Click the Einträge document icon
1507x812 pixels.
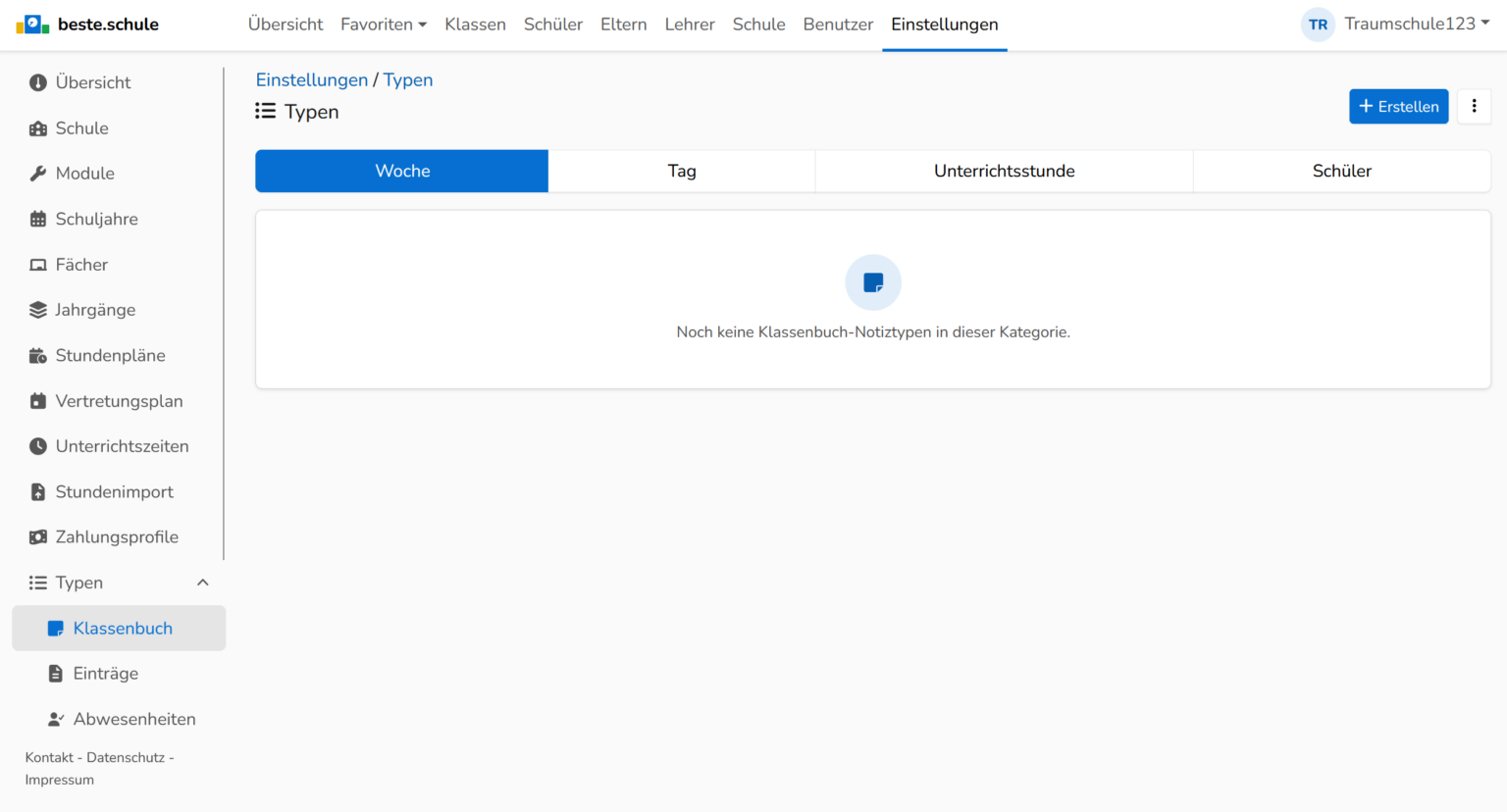pyautogui.click(x=56, y=674)
